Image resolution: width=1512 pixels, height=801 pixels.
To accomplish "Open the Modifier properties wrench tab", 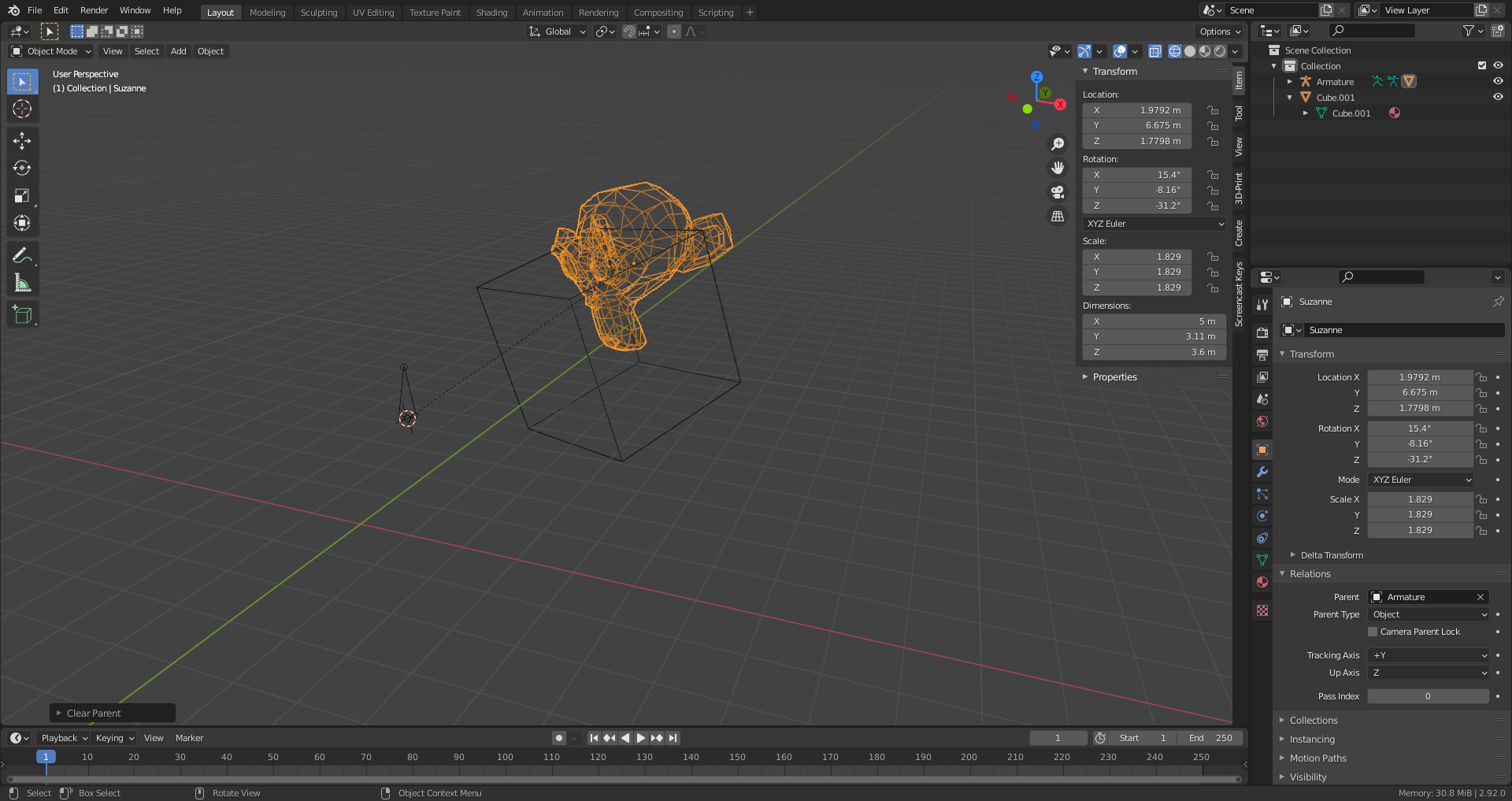I will (x=1262, y=472).
